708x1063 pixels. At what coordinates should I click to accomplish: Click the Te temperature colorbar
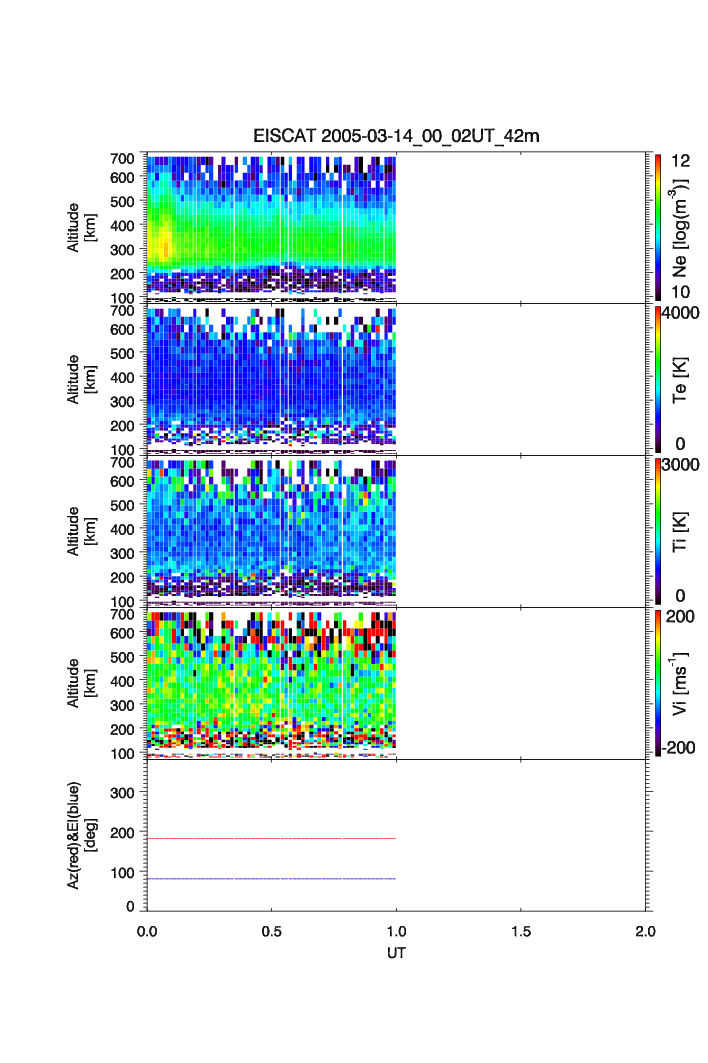658,379
